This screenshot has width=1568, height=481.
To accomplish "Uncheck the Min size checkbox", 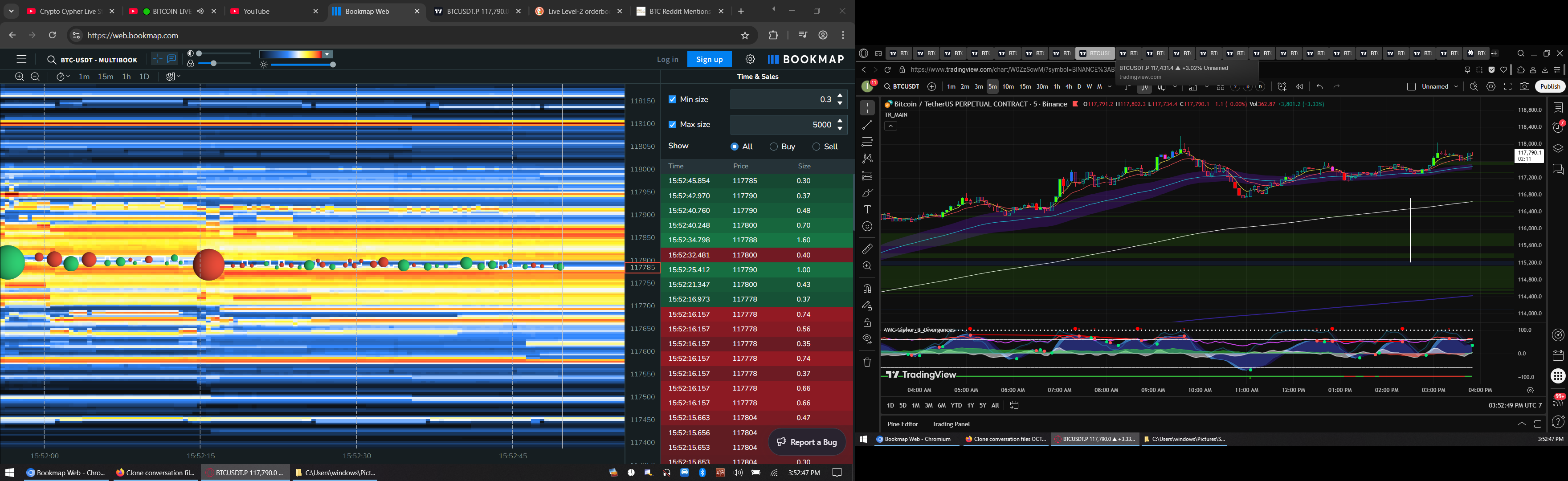I will tap(673, 99).
